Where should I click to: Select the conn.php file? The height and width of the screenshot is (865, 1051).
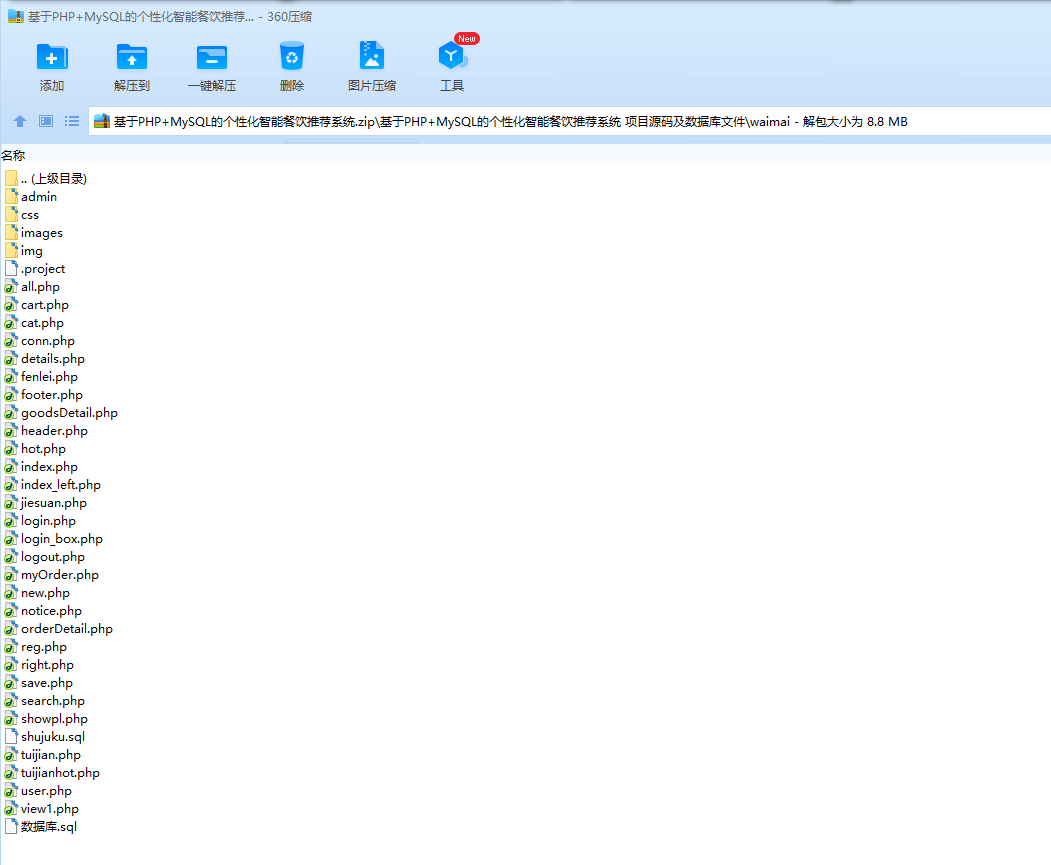(x=40, y=342)
